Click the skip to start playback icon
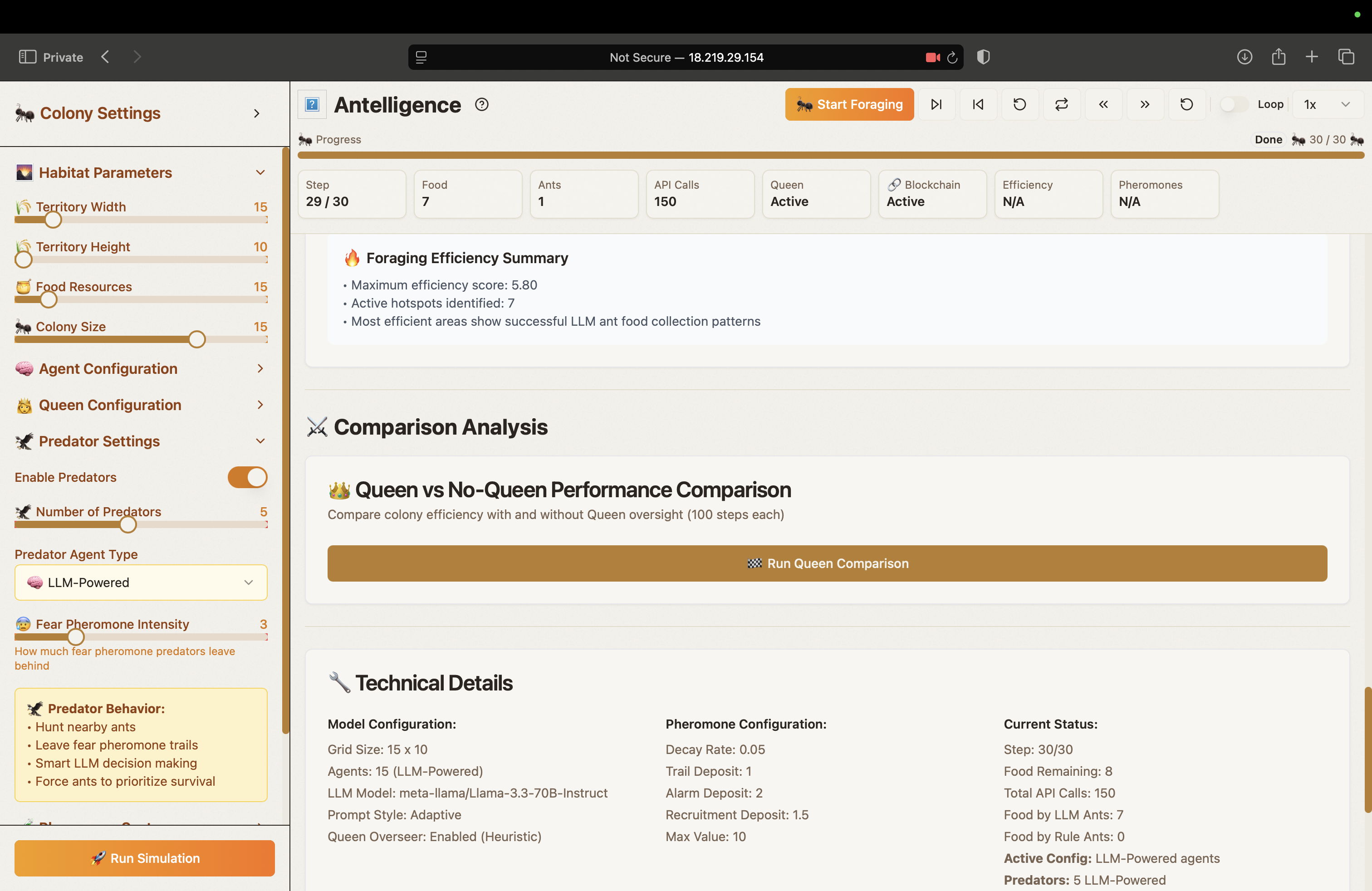 click(x=978, y=104)
